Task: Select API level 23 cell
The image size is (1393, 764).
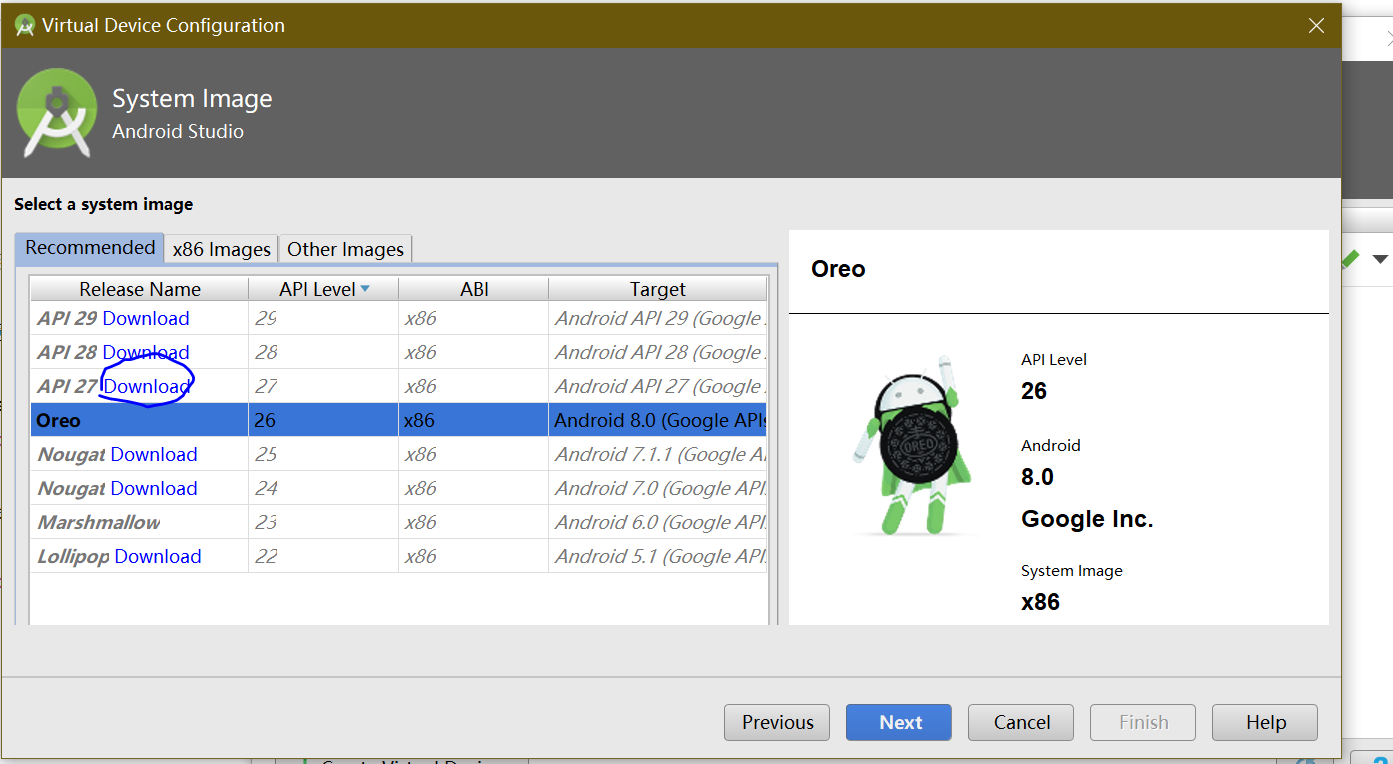Action: click(323, 522)
